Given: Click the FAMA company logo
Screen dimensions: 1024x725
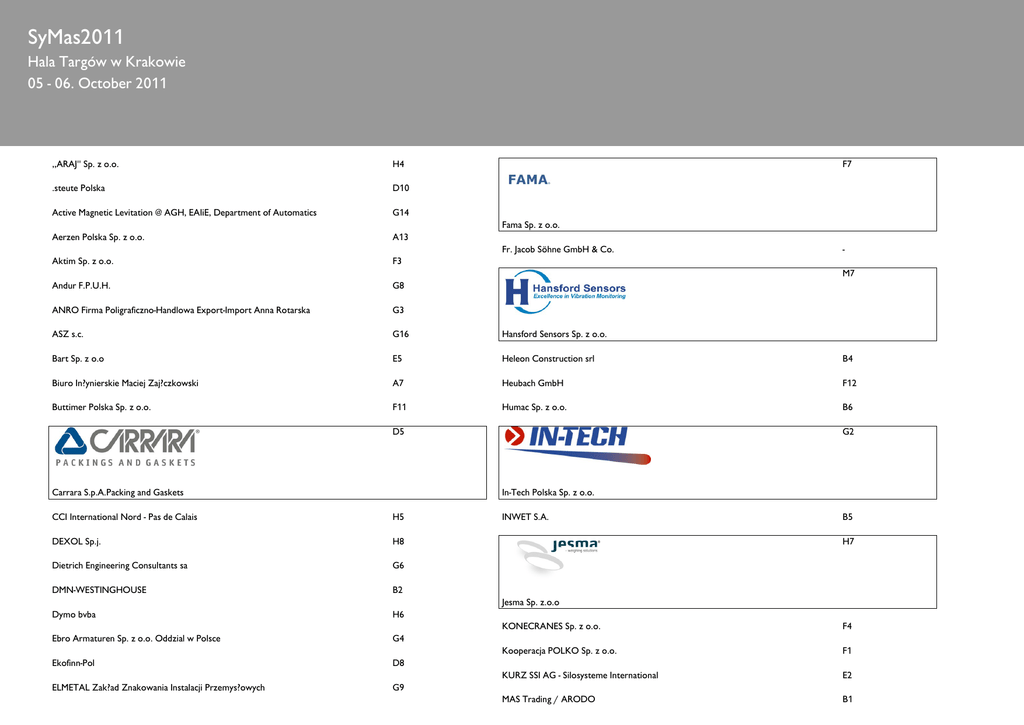Looking at the screenshot, I should [x=529, y=180].
